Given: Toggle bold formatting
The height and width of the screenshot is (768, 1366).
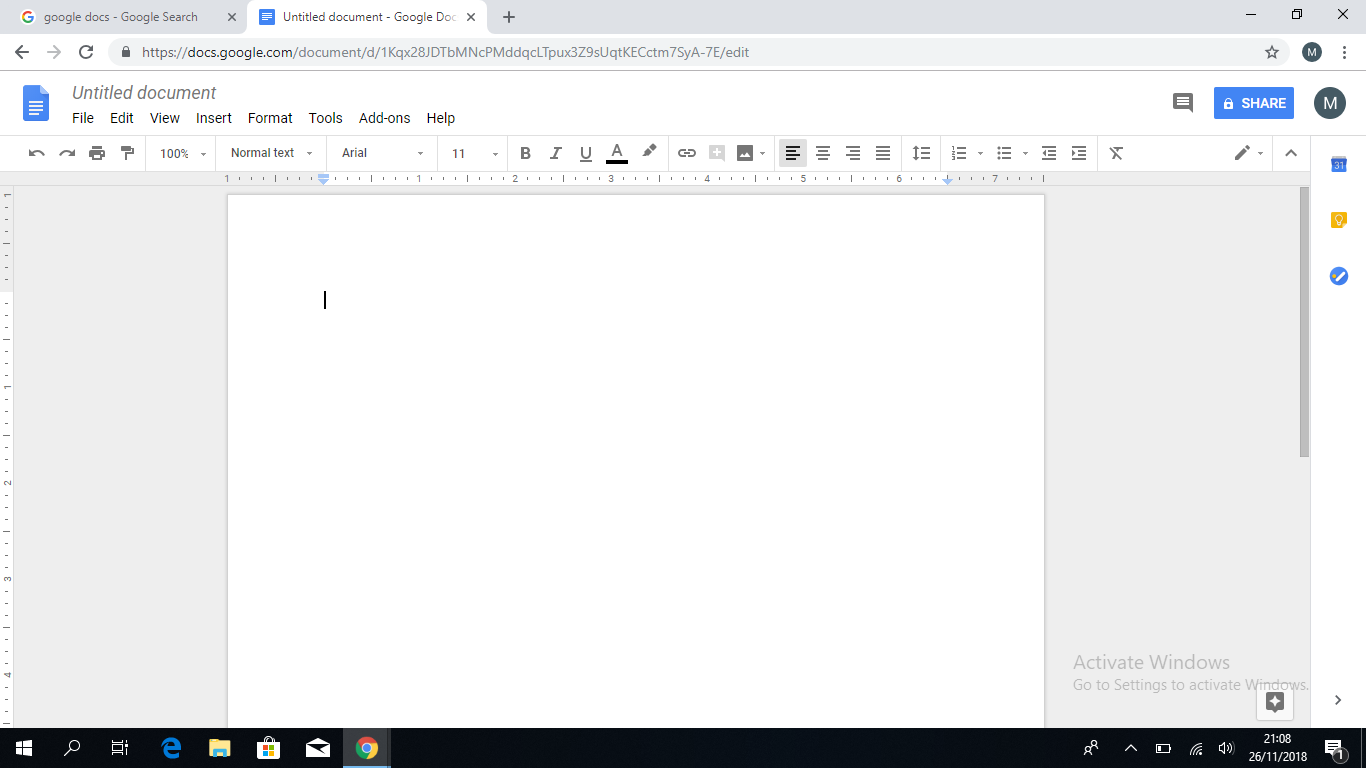Looking at the screenshot, I should point(525,153).
